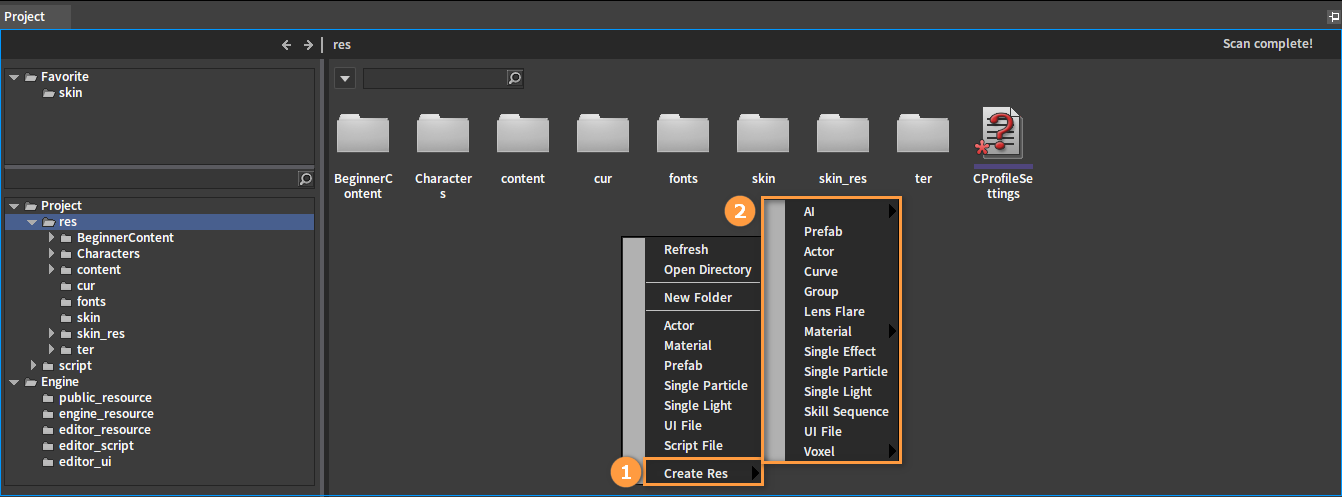Screen dimensions: 1342x497
Task: Select engine_resource under Engine
Action: click(x=106, y=414)
